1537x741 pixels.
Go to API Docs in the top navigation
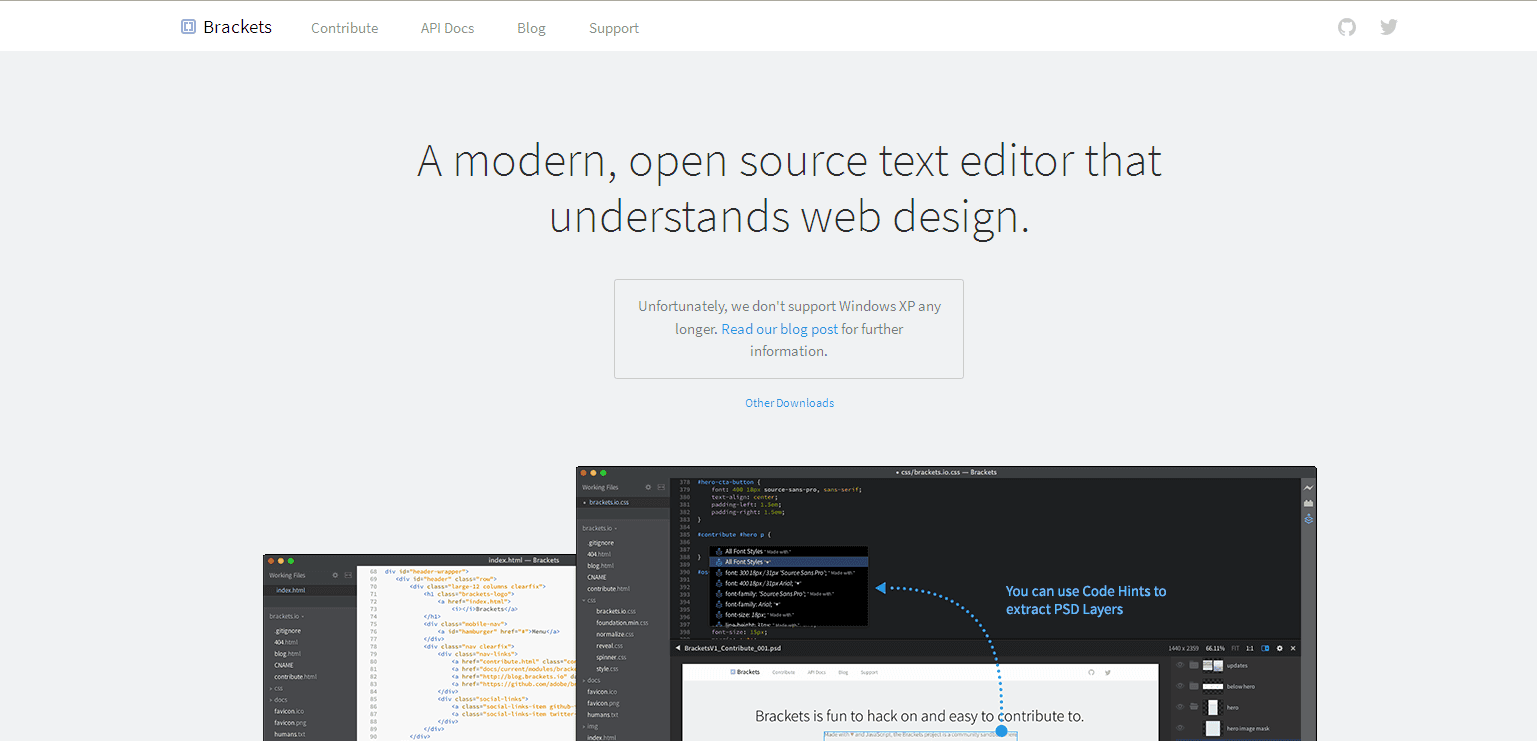tap(448, 28)
